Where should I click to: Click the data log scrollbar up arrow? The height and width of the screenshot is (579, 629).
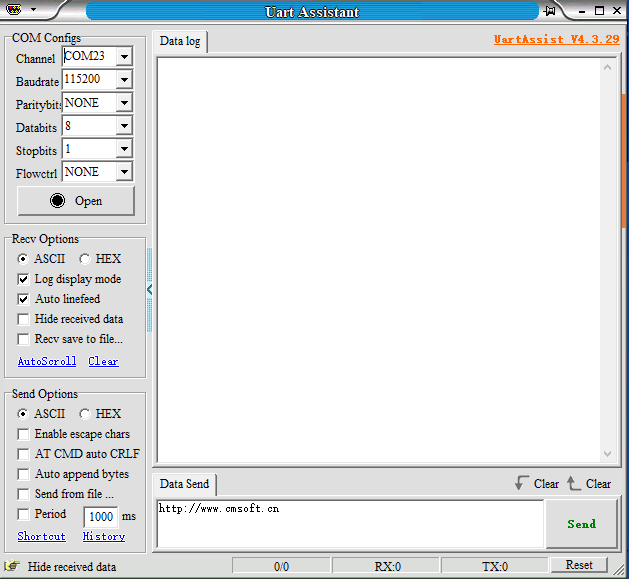(607, 67)
